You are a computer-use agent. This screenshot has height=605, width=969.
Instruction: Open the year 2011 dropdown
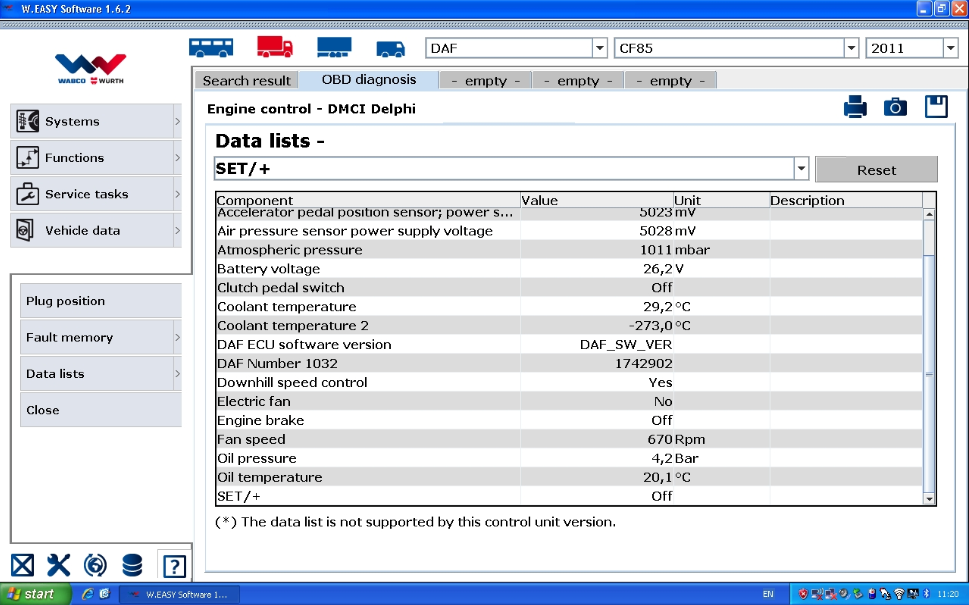[950, 48]
